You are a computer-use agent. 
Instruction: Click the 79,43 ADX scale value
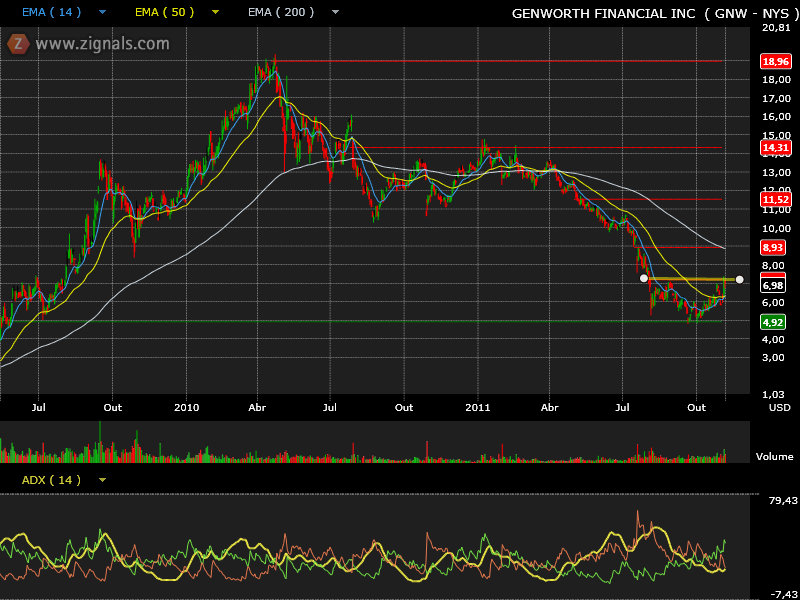pos(783,501)
